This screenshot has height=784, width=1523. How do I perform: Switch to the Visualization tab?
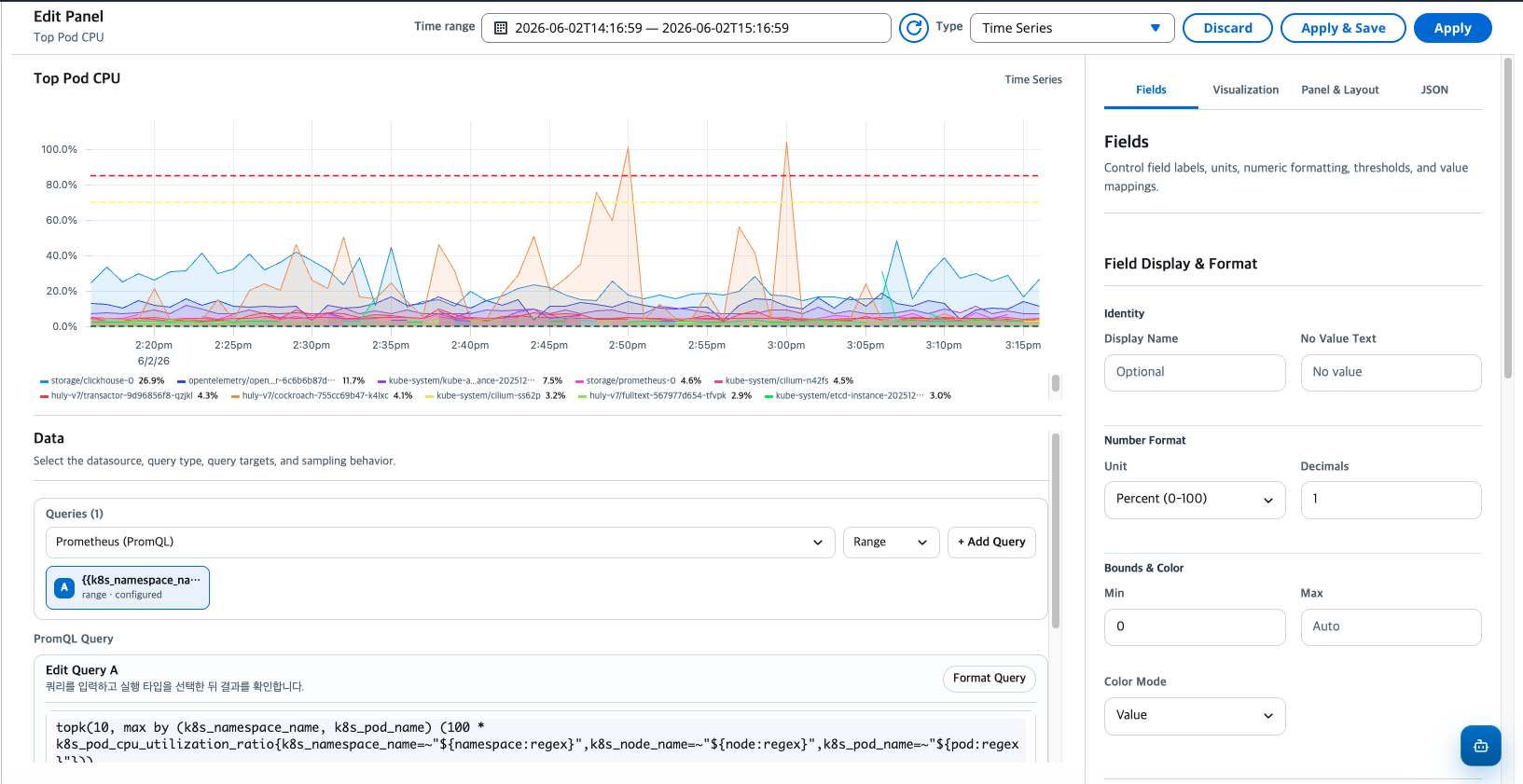point(1245,89)
